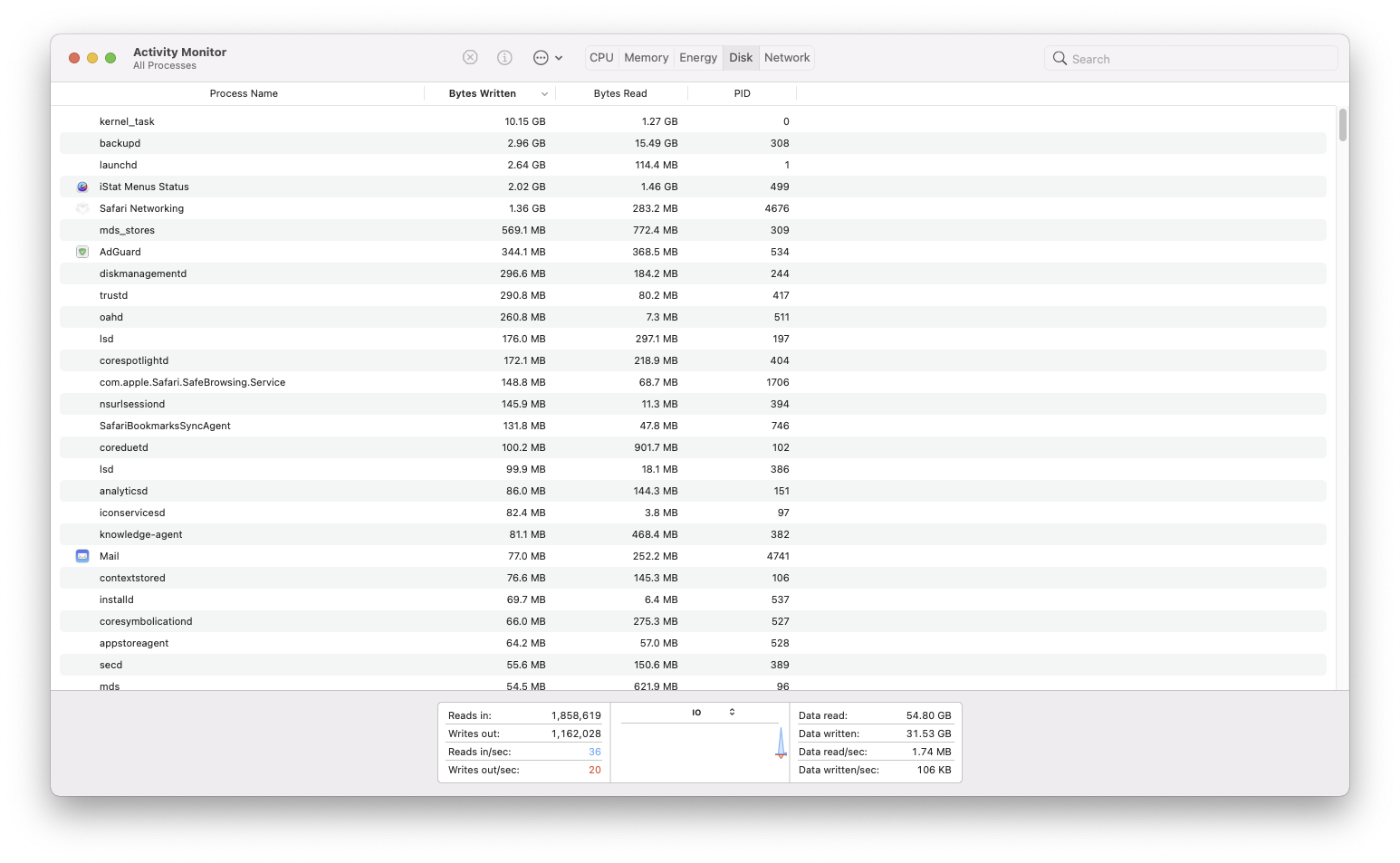This screenshot has width=1400, height=863.
Task: Click the magnifying glass search icon
Action: 1060,58
